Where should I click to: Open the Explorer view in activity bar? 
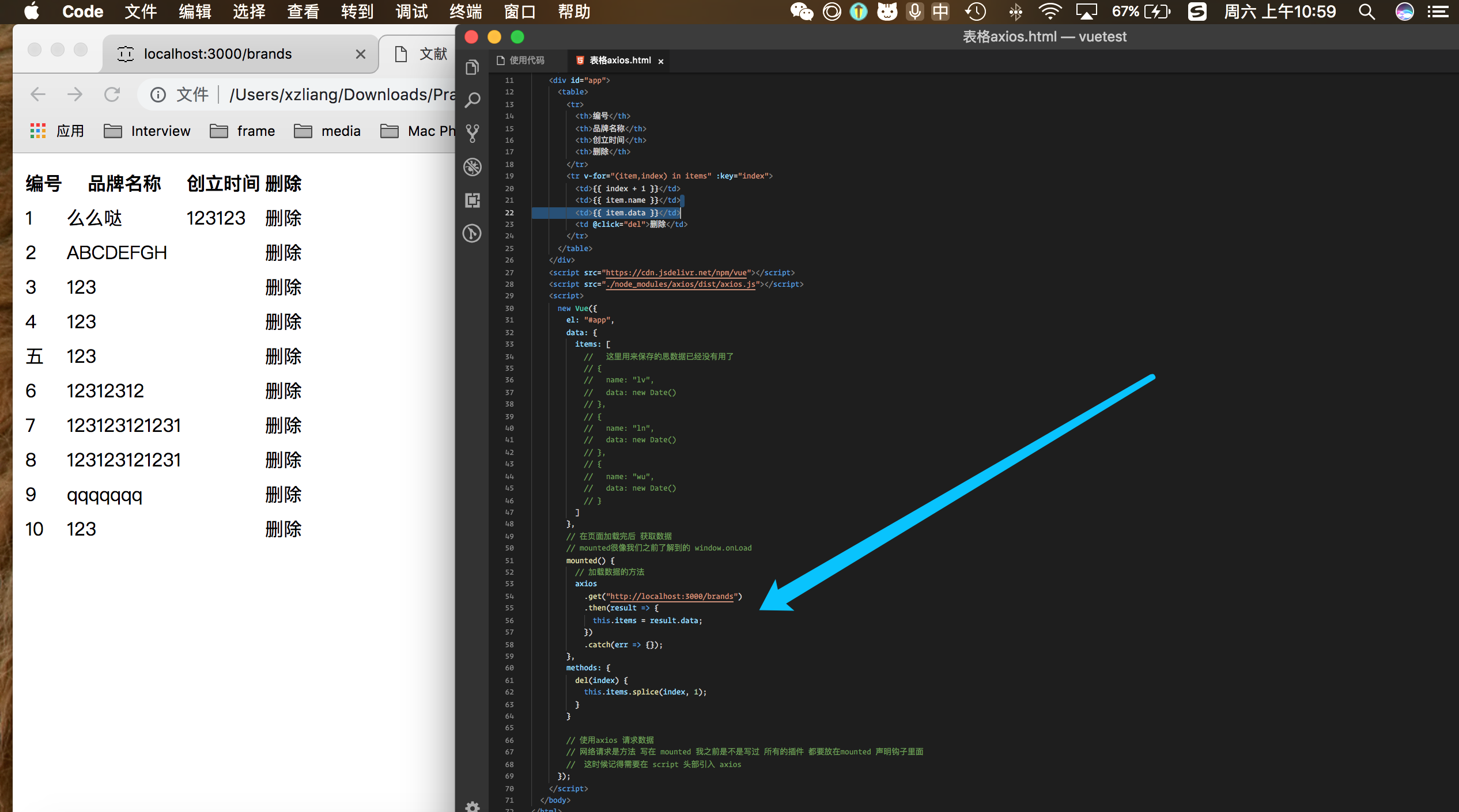[x=473, y=67]
